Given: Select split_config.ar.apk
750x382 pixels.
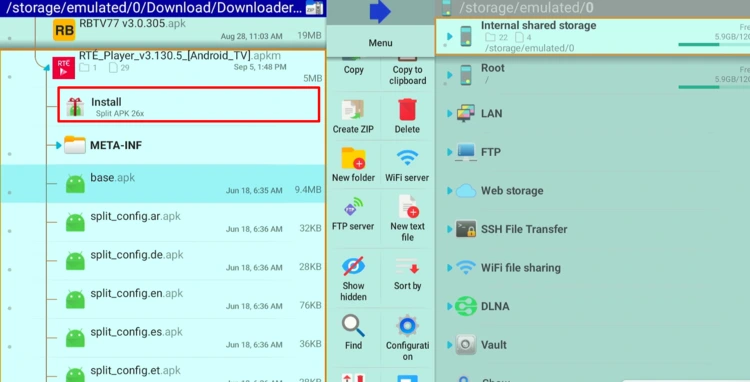Looking at the screenshot, I should 163,222.
